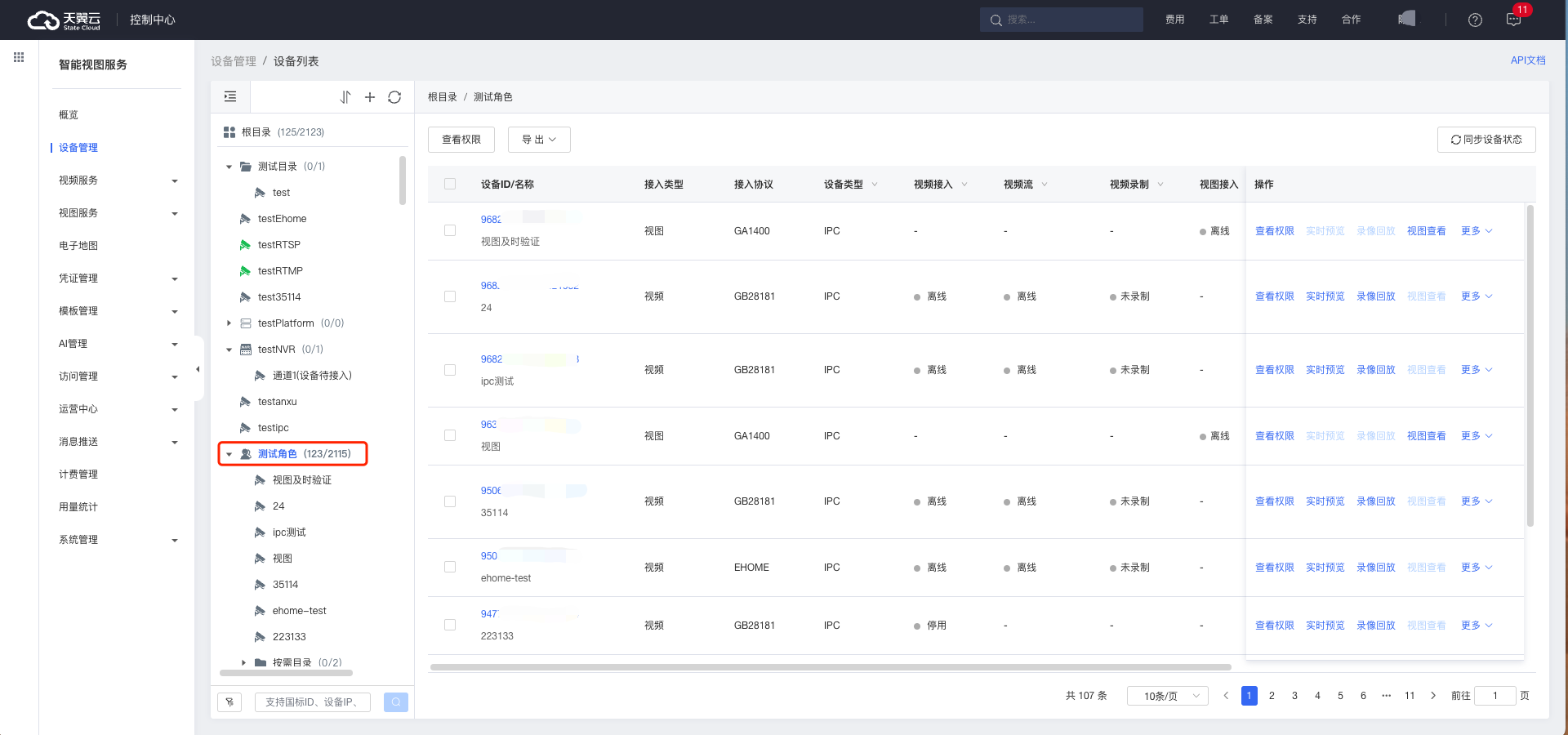
Task: Go to previous page arrow
Action: [x=1226, y=696]
